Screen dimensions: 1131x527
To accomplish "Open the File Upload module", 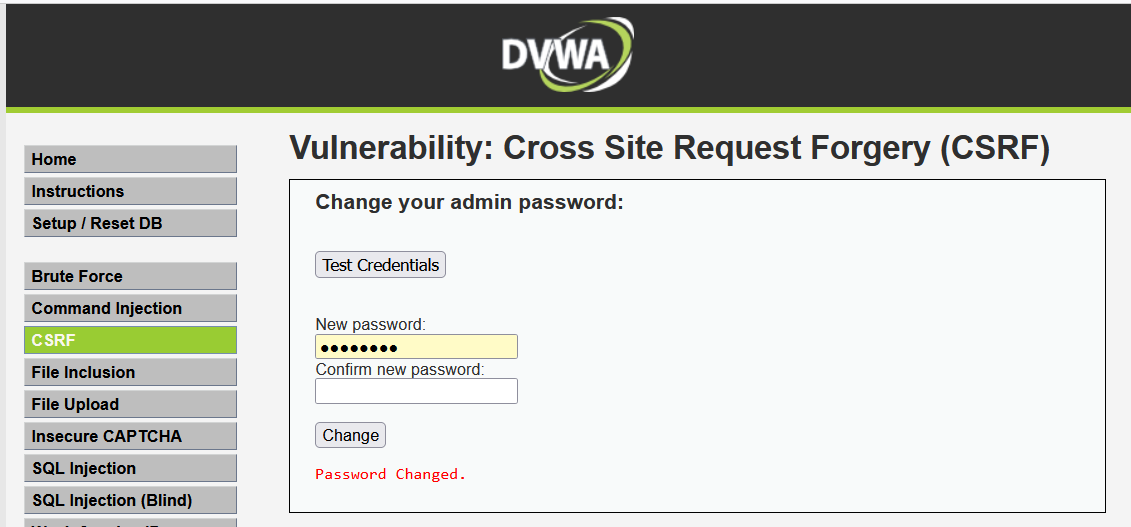I will 130,404.
